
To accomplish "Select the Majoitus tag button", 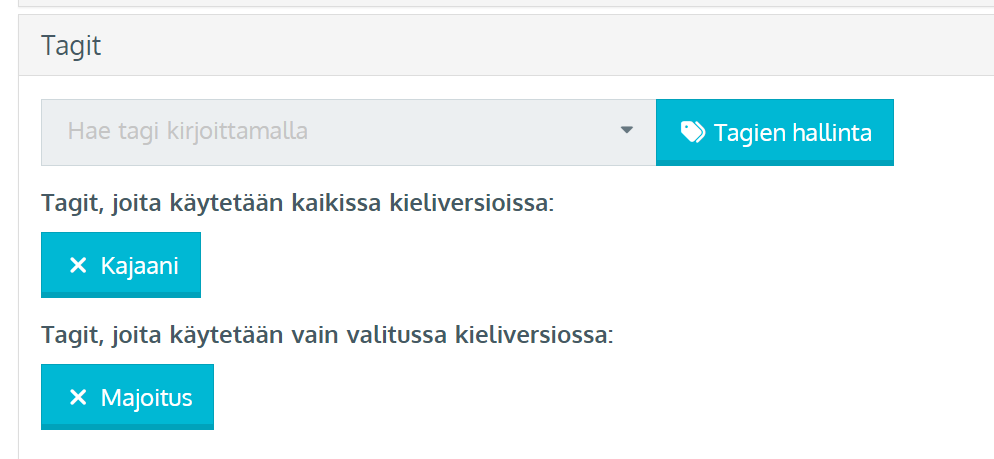I will [127, 396].
